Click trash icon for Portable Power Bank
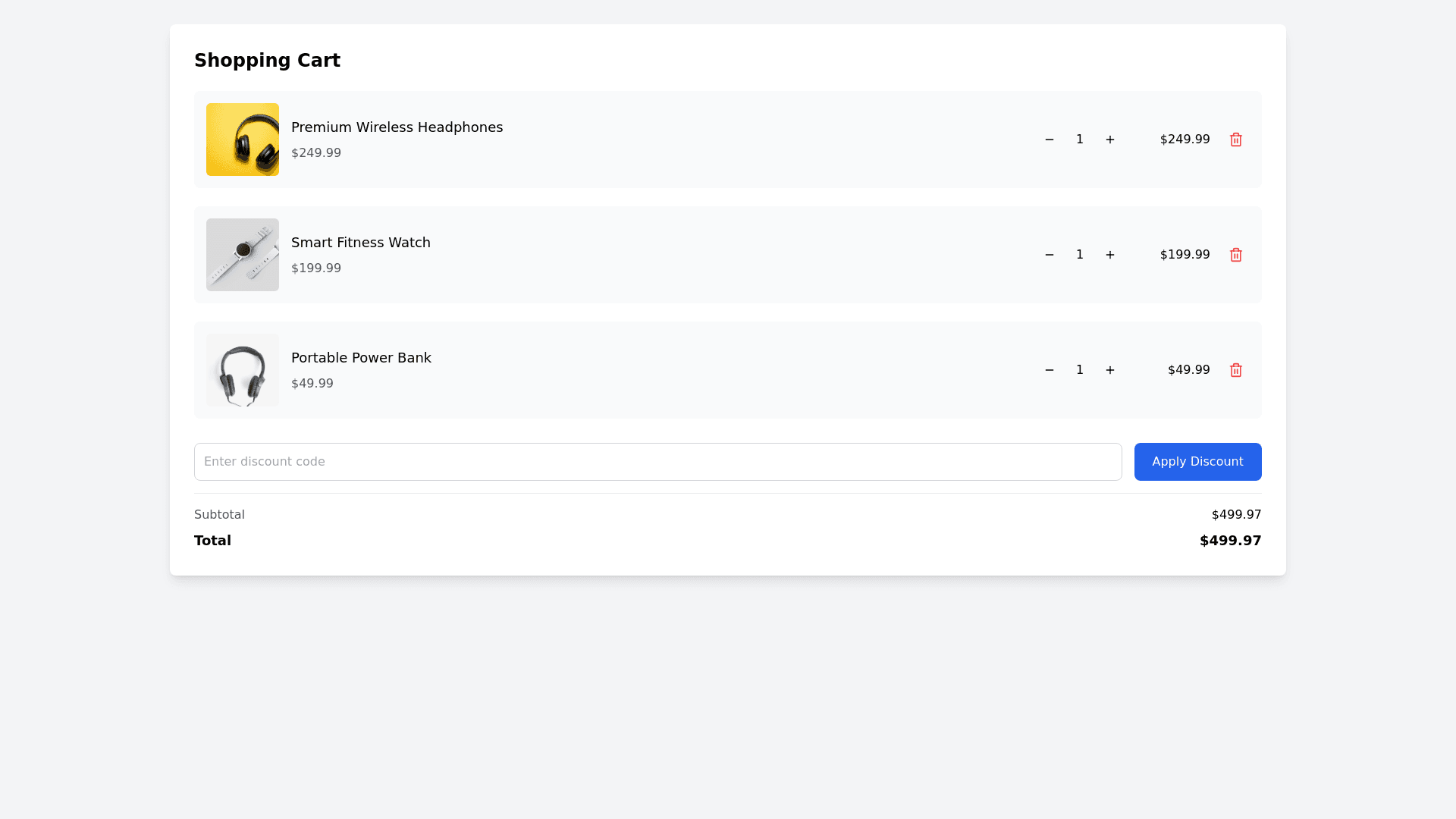The image size is (1456, 819). tap(1236, 370)
